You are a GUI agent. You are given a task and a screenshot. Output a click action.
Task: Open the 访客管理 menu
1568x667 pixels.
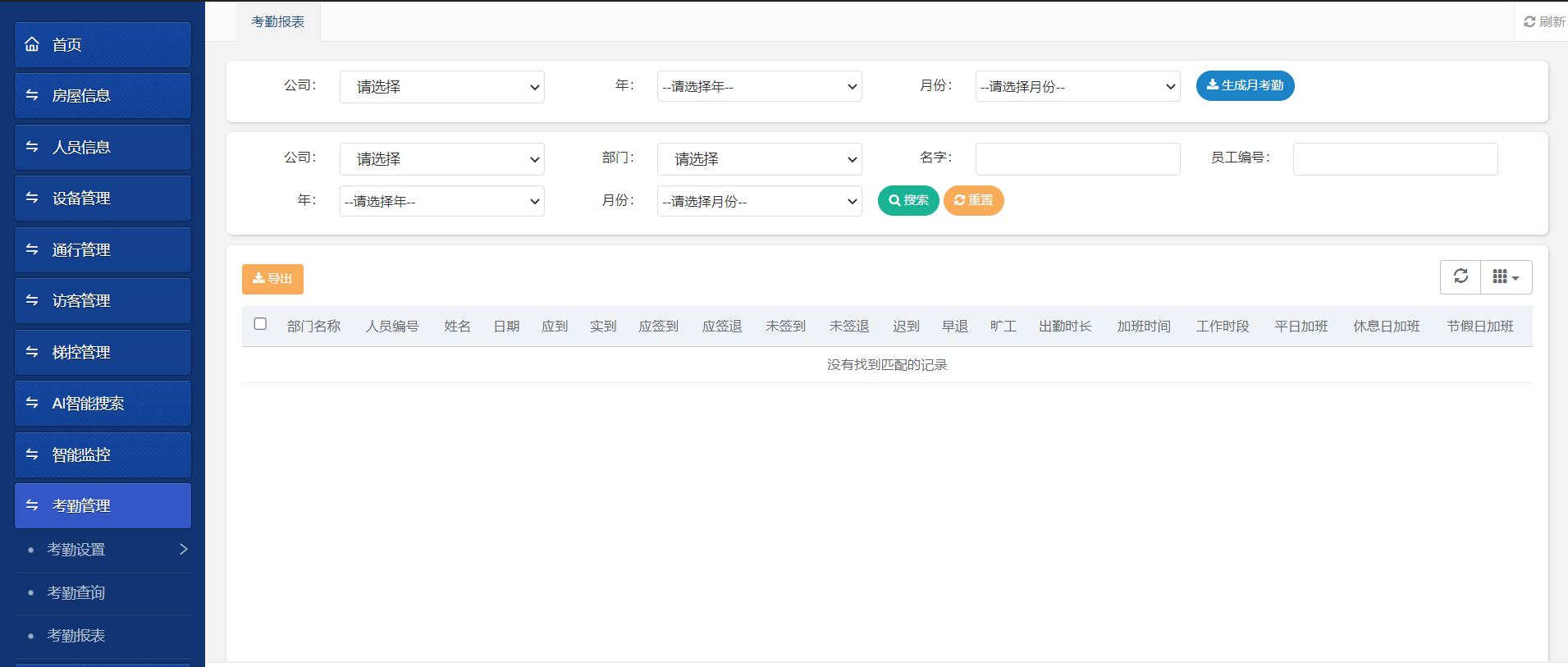pyautogui.click(x=103, y=300)
